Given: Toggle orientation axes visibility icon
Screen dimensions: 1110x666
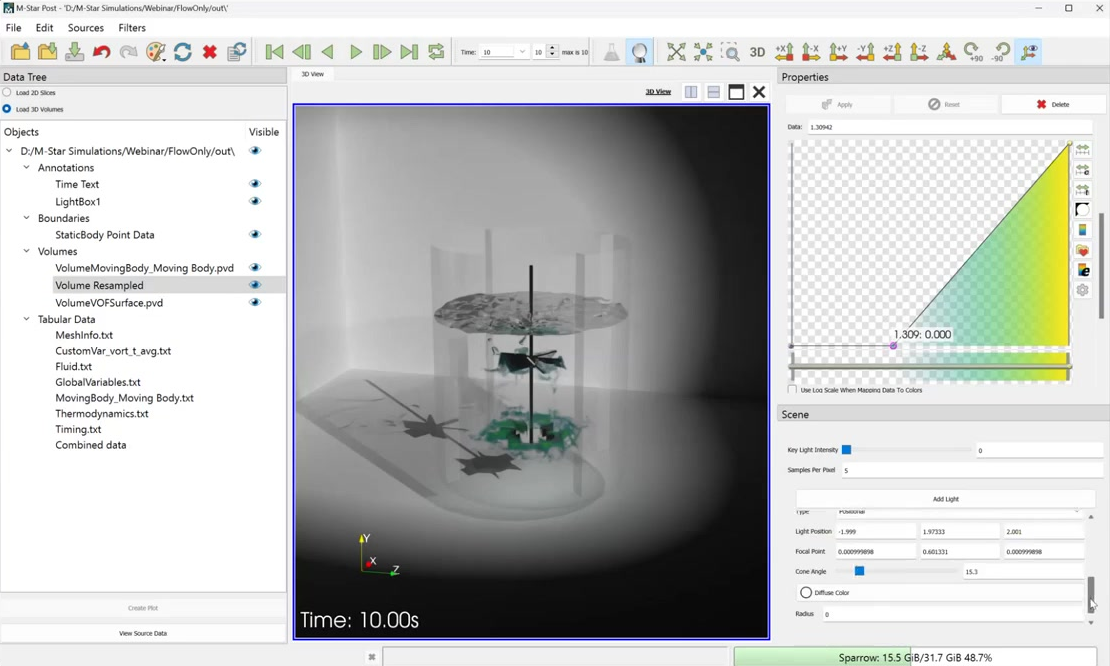Looking at the screenshot, I should coord(1029,52).
